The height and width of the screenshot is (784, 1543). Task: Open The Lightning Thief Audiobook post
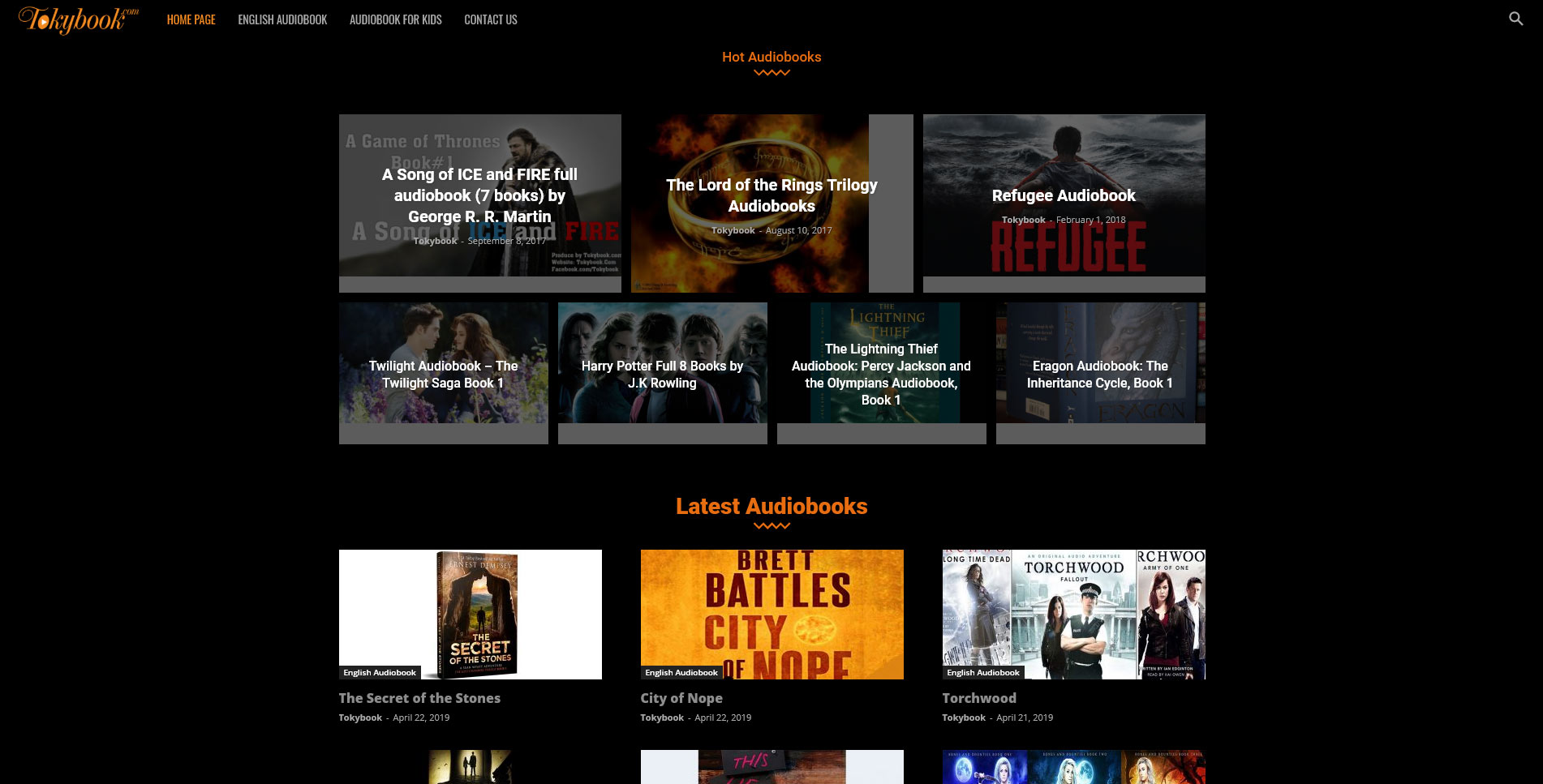pos(881,374)
